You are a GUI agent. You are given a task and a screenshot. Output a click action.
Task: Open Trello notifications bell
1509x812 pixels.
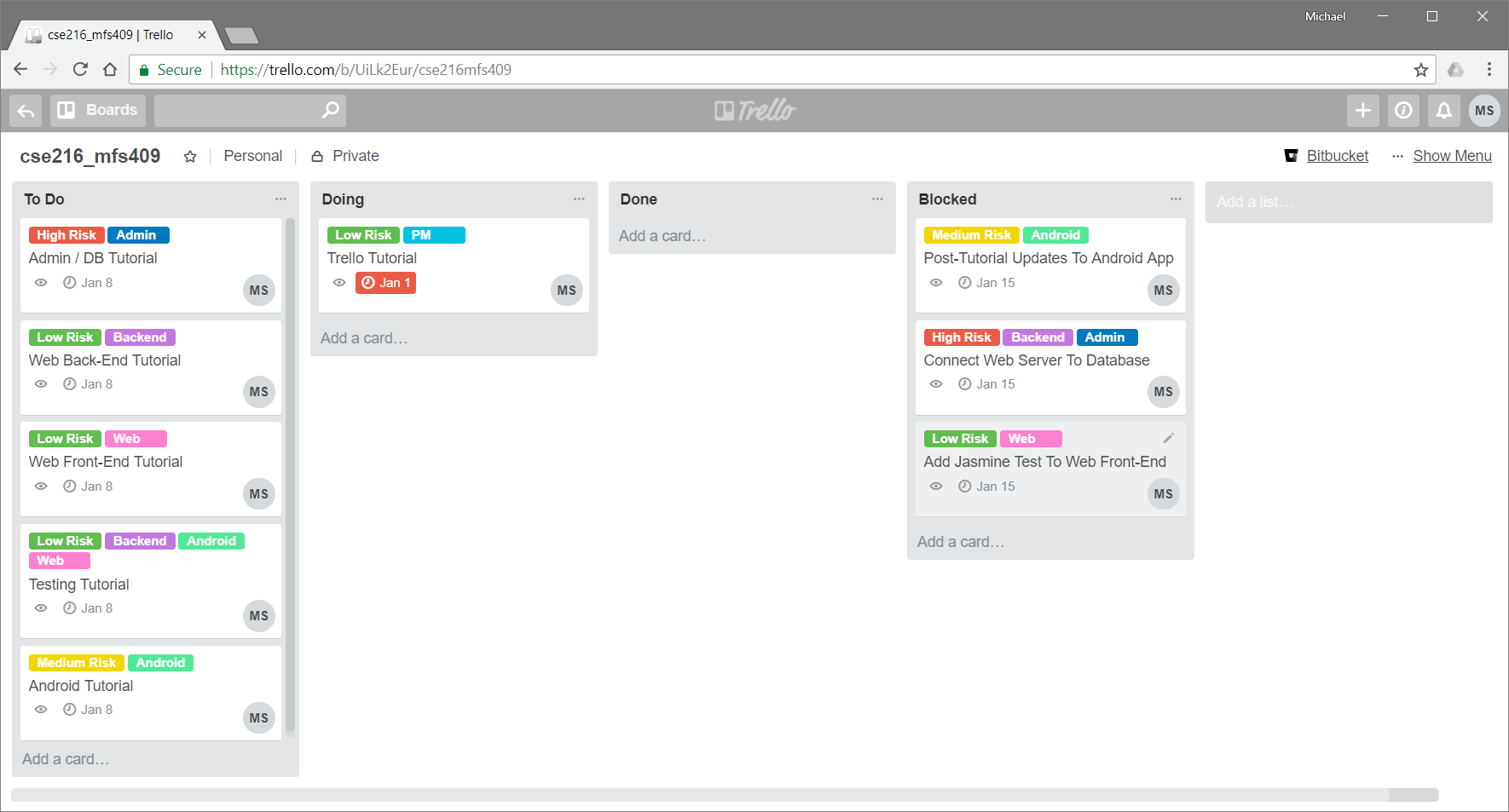[1443, 110]
